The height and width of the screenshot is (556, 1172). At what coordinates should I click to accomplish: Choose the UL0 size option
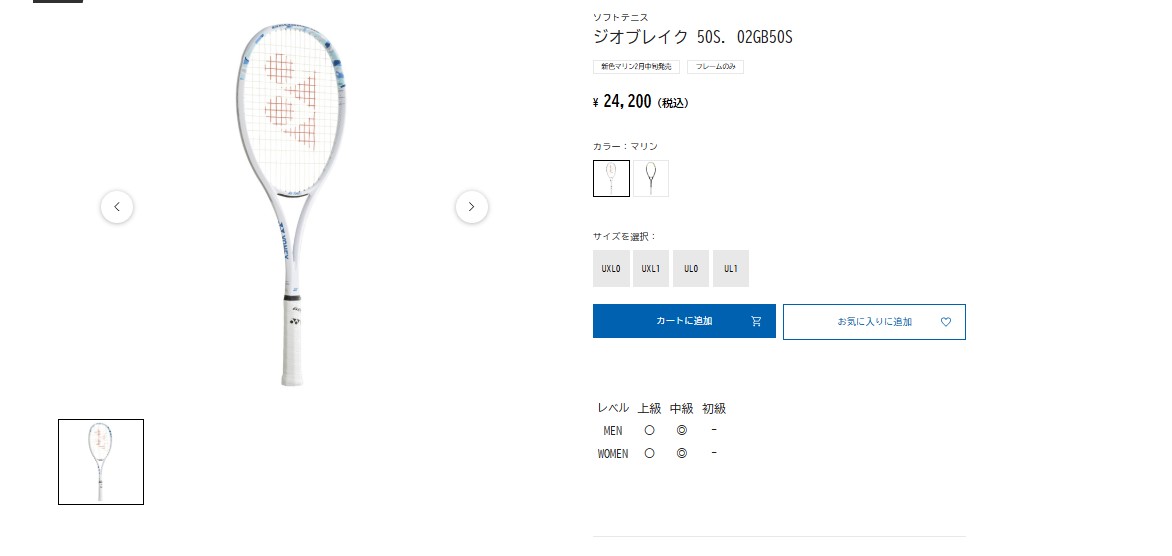point(691,268)
